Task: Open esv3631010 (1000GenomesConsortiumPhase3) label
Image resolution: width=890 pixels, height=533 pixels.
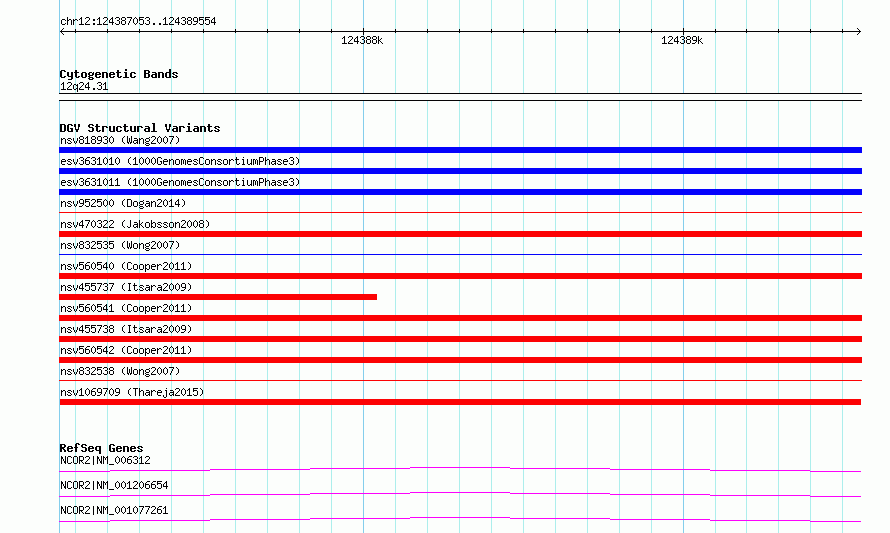Action: 180,161
